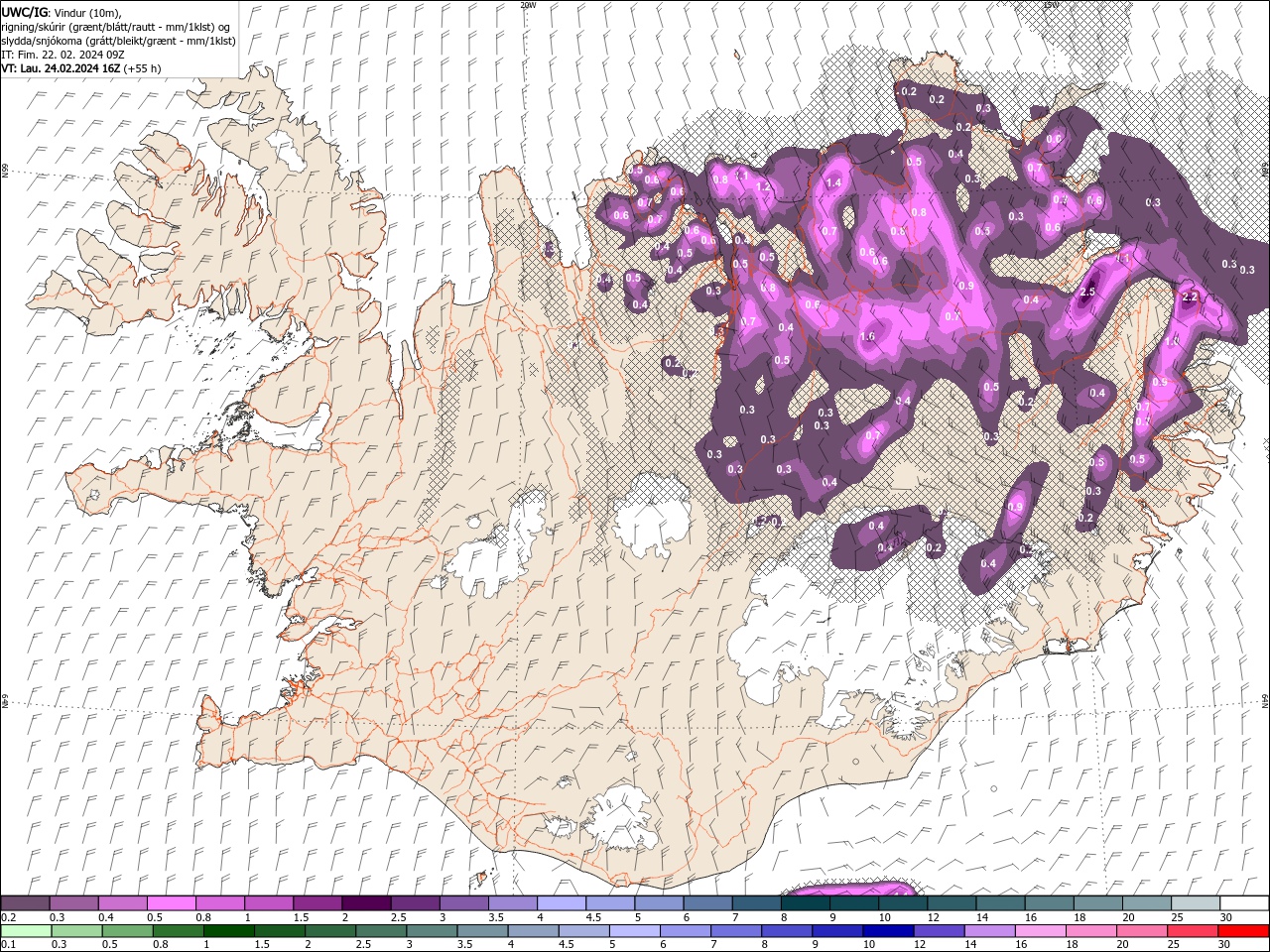Click the bright red swatch labeled 30 in bottom legend row
Screen dimensions: 1270x952
click(1242, 931)
